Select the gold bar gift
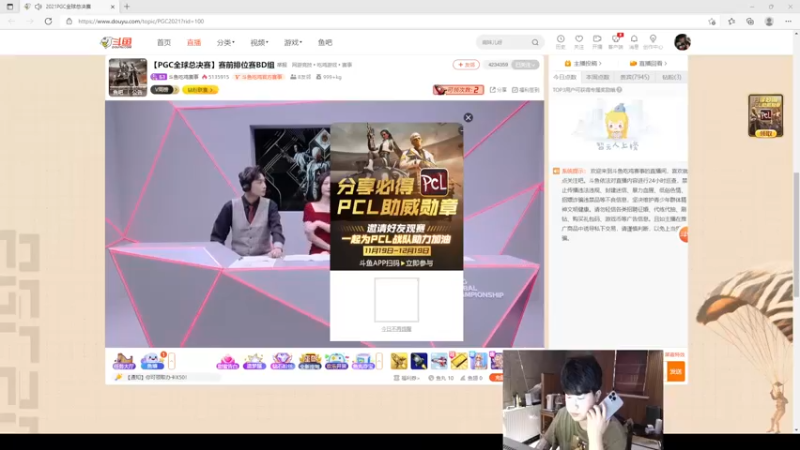Screen dimensions: 800x450 tap(459, 361)
